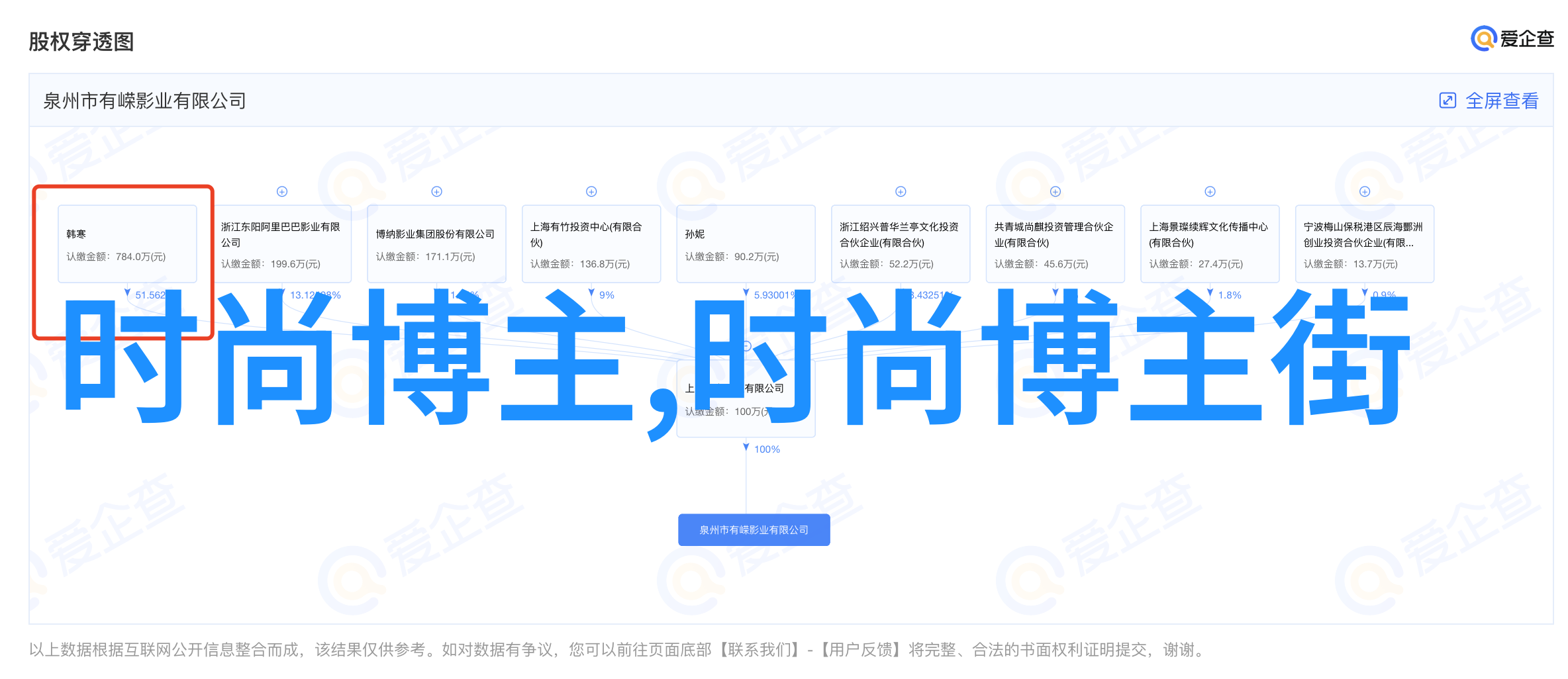Select the 浙江绍兴普华兰亭文化投资 card

901,244
